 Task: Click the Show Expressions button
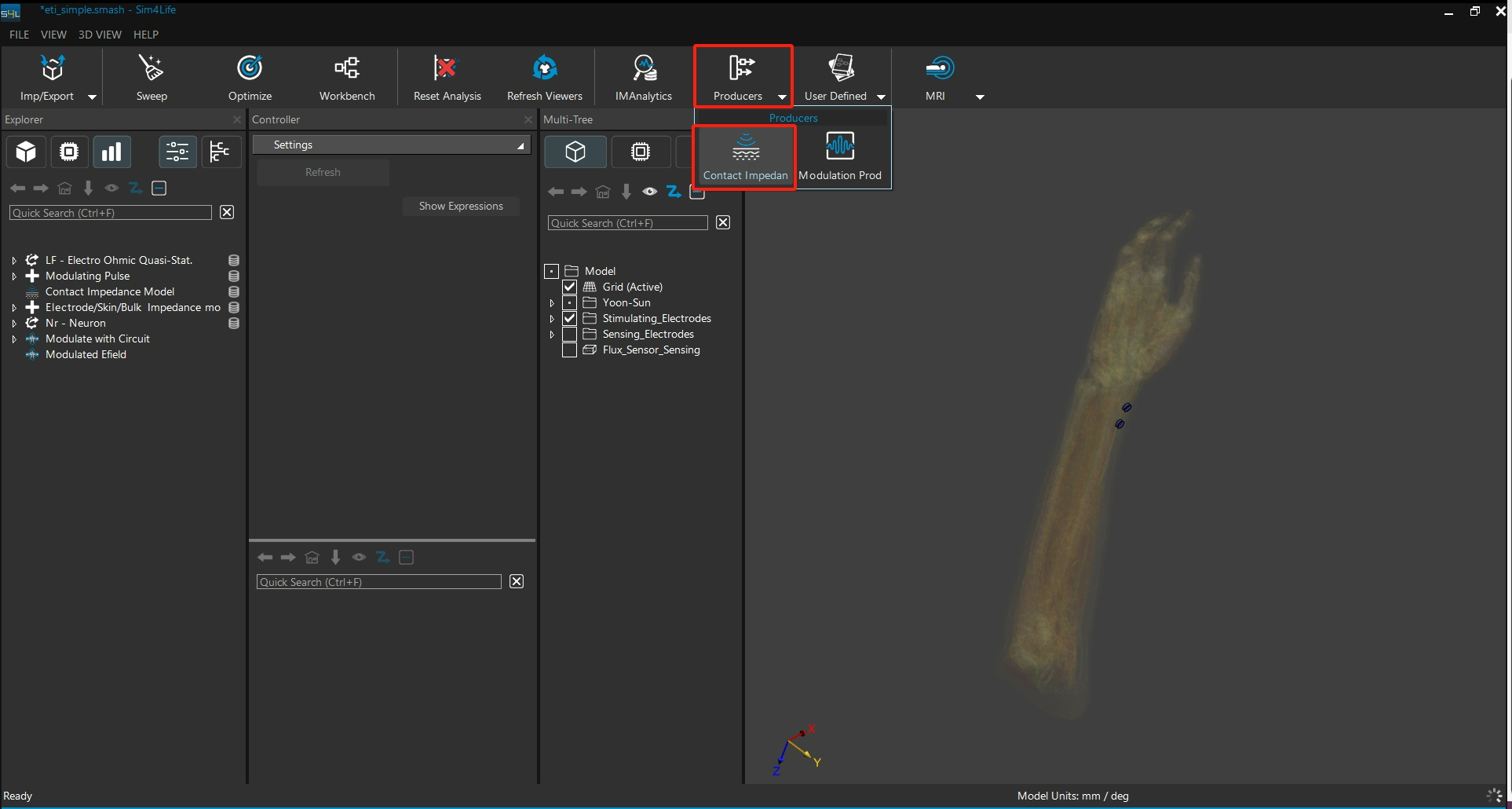[x=461, y=206]
